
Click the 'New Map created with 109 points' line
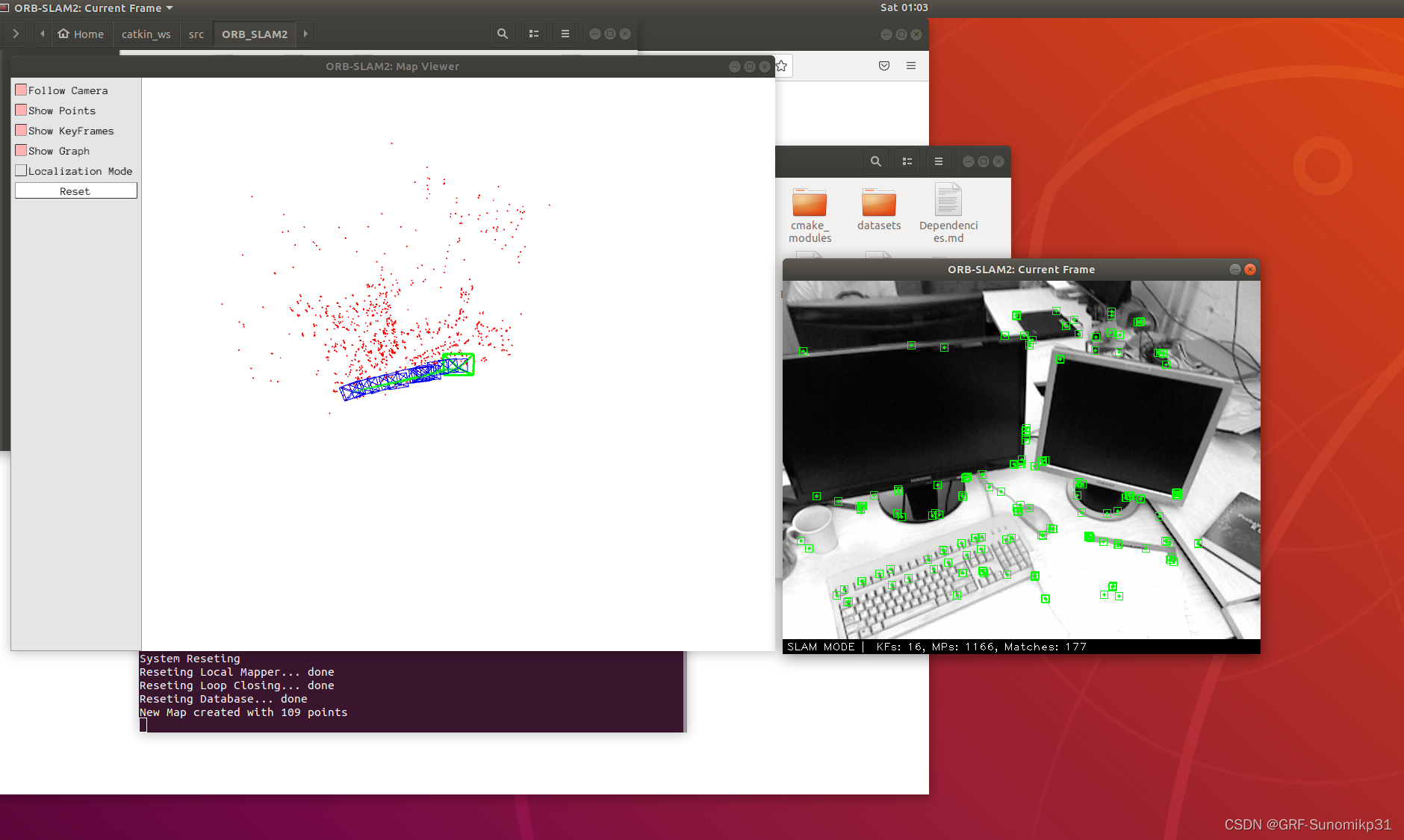(243, 712)
